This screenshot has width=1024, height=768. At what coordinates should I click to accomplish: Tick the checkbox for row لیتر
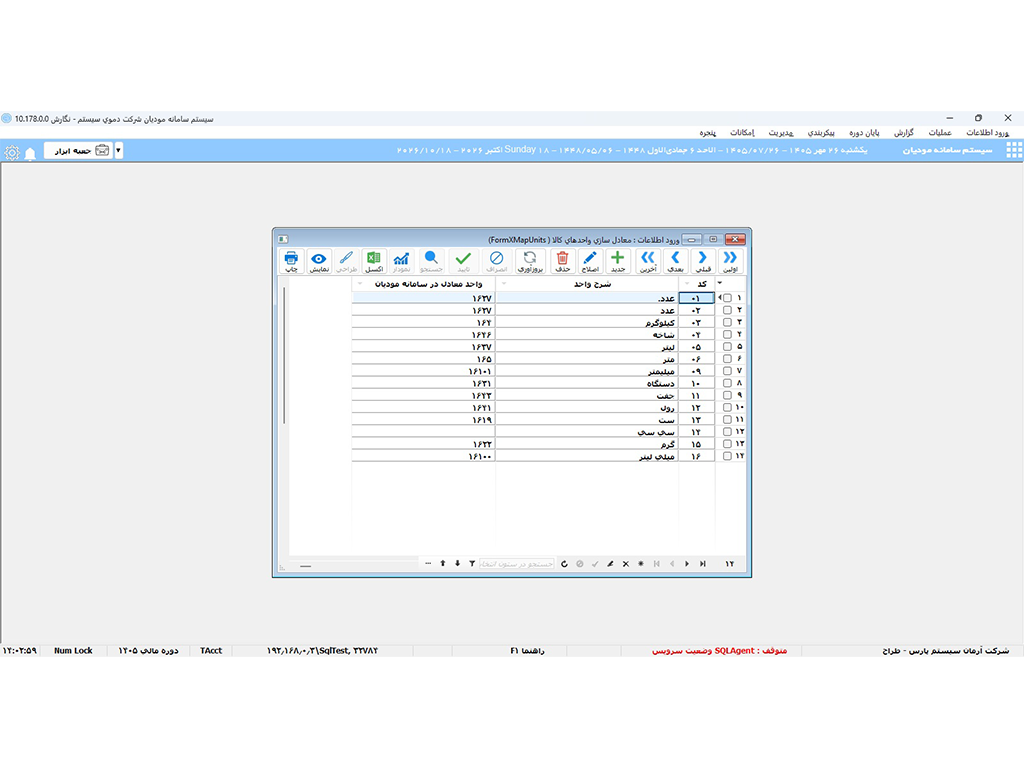(727, 347)
